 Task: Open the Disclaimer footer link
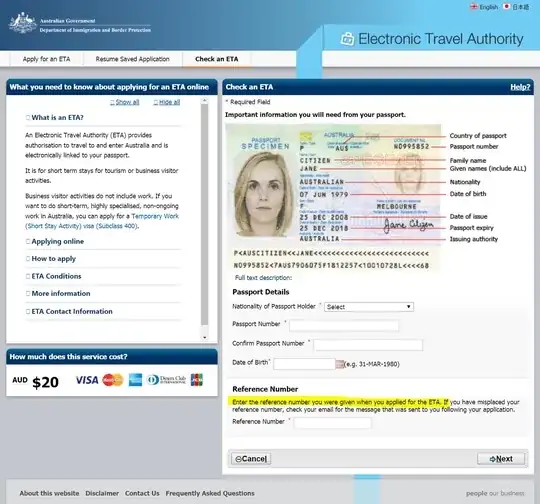(x=102, y=493)
